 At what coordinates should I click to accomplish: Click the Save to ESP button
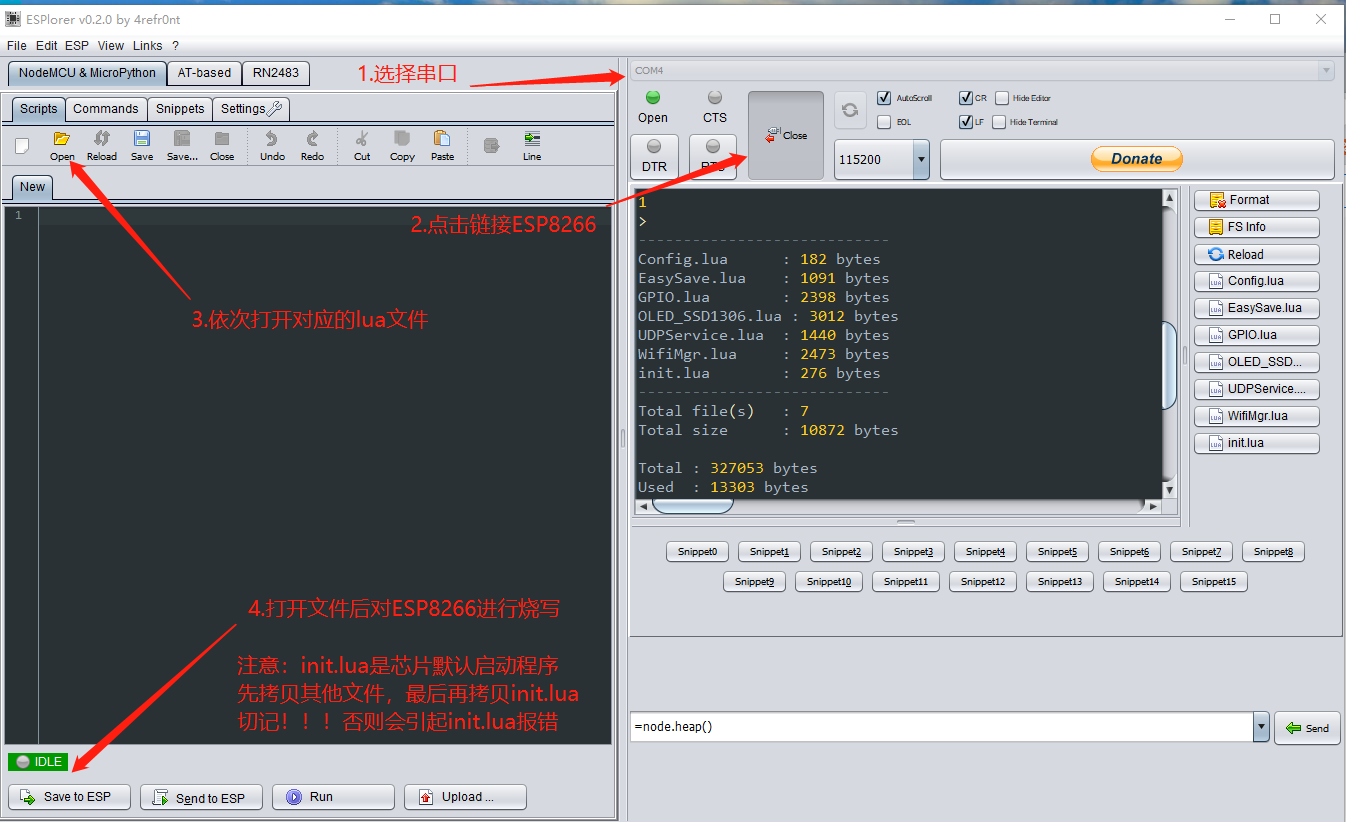(x=67, y=797)
